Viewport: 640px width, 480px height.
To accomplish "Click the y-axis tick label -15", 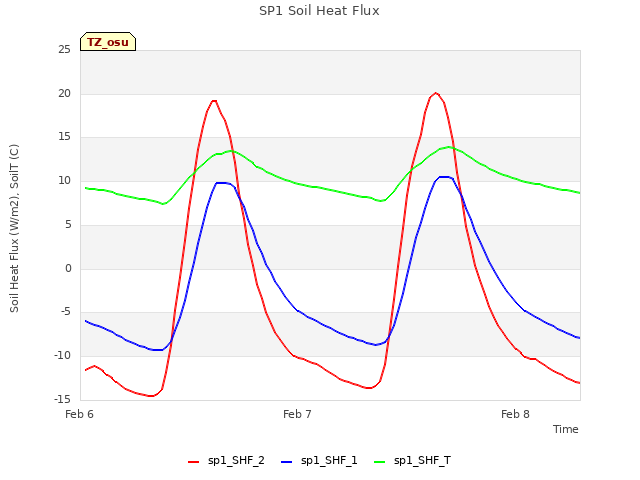I will tap(62, 399).
